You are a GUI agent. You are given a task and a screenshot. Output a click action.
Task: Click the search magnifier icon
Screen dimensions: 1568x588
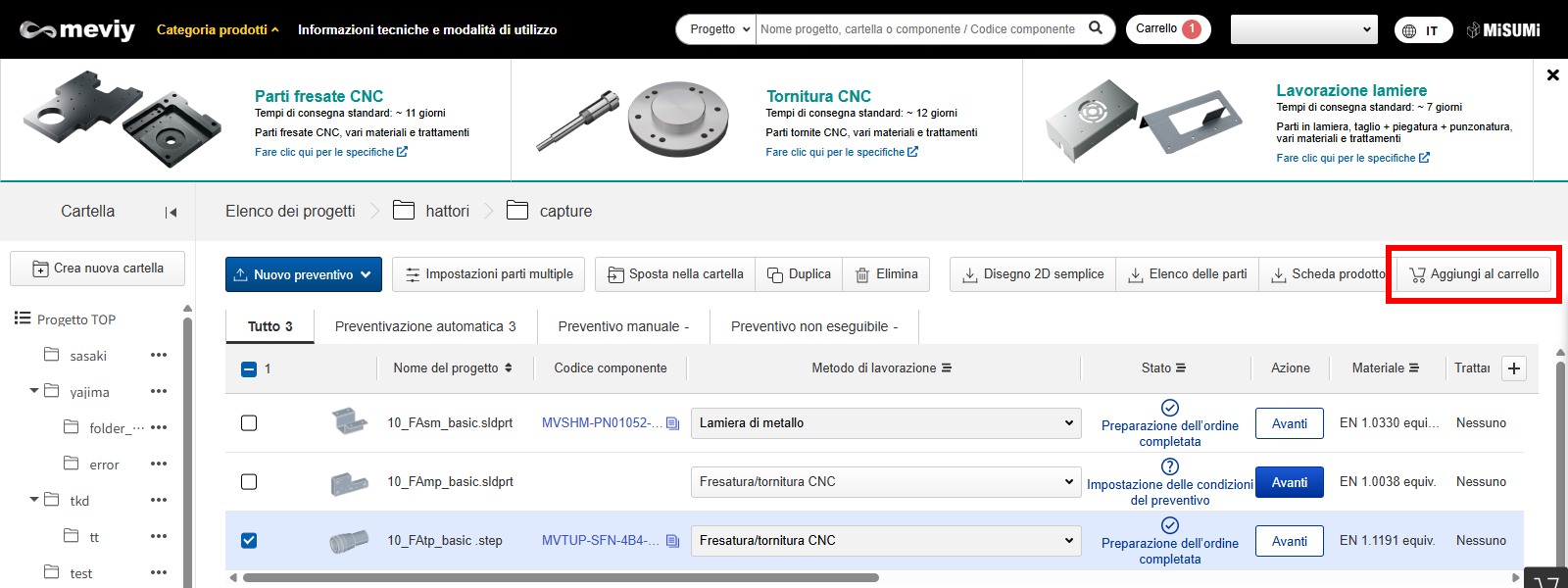click(x=1096, y=28)
